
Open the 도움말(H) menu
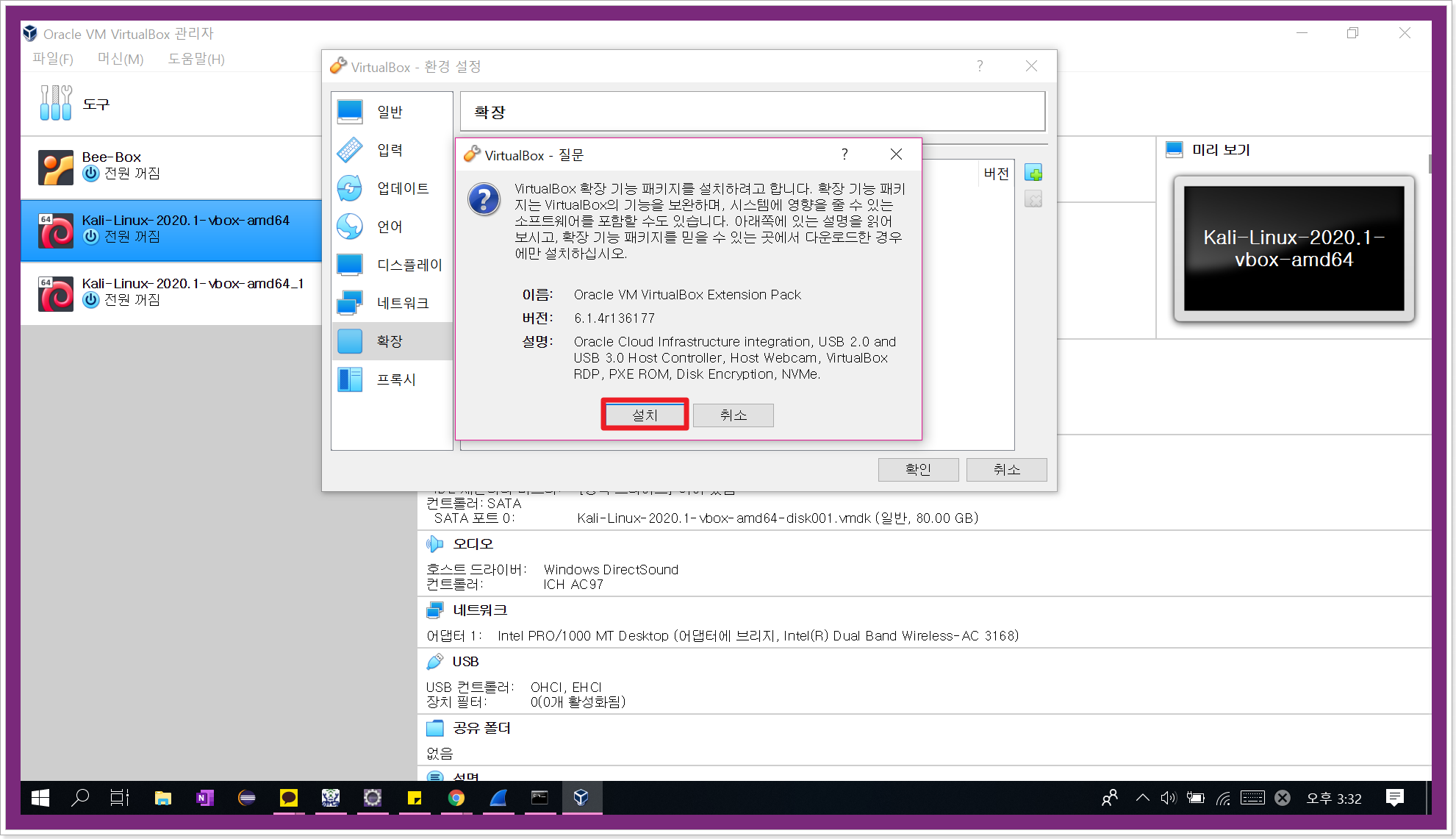(x=196, y=59)
